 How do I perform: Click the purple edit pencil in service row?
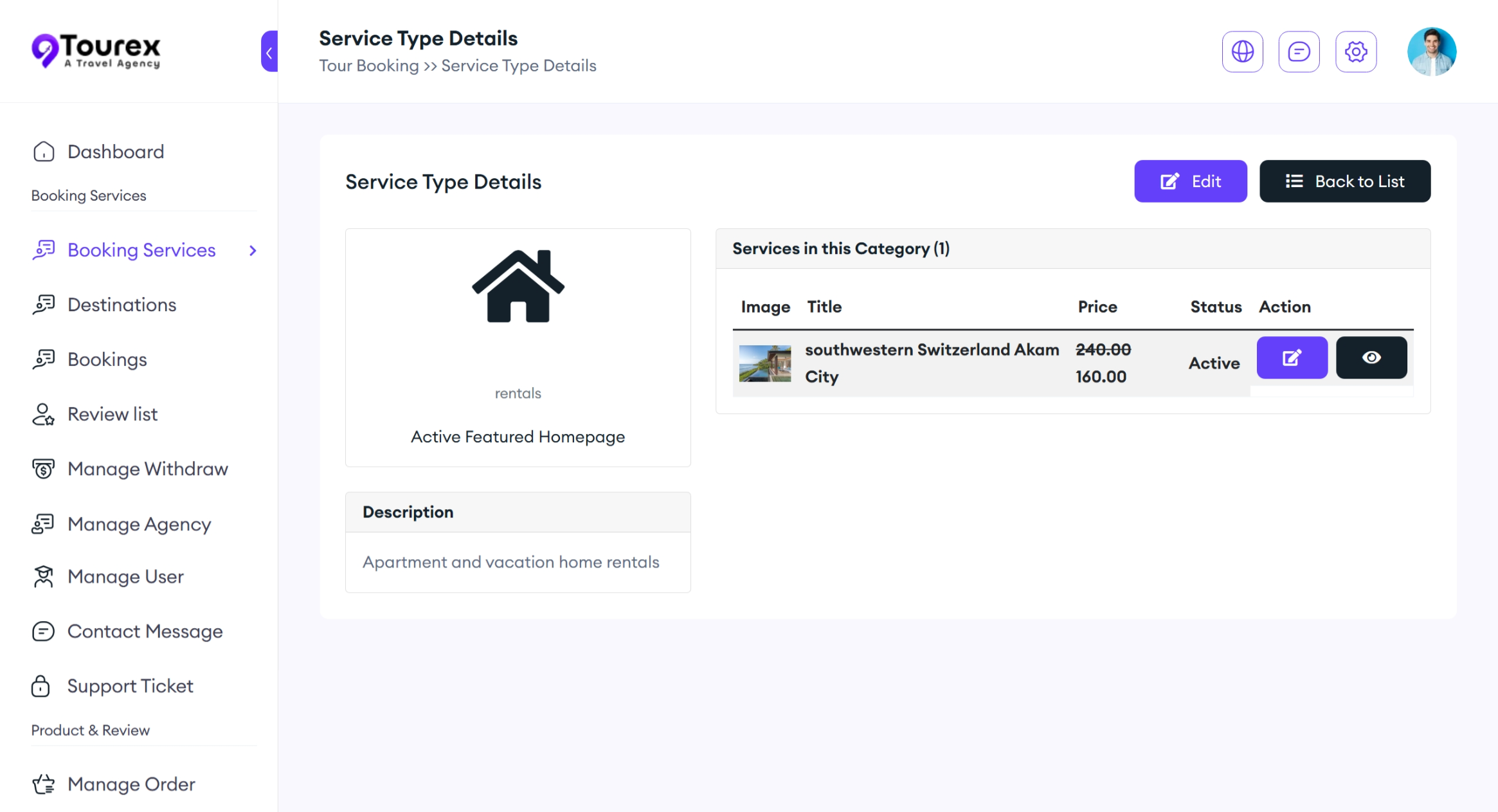point(1292,357)
